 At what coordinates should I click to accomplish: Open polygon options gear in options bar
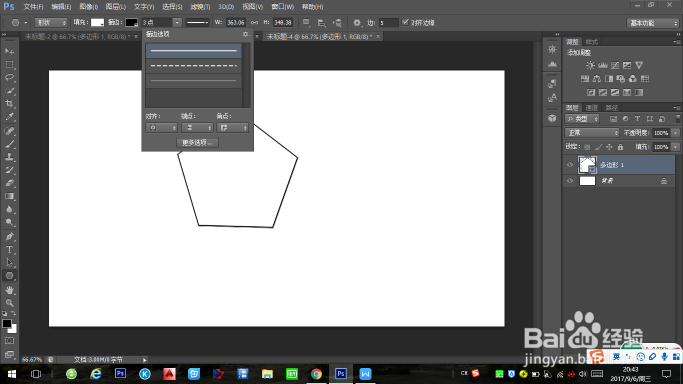click(x=357, y=23)
